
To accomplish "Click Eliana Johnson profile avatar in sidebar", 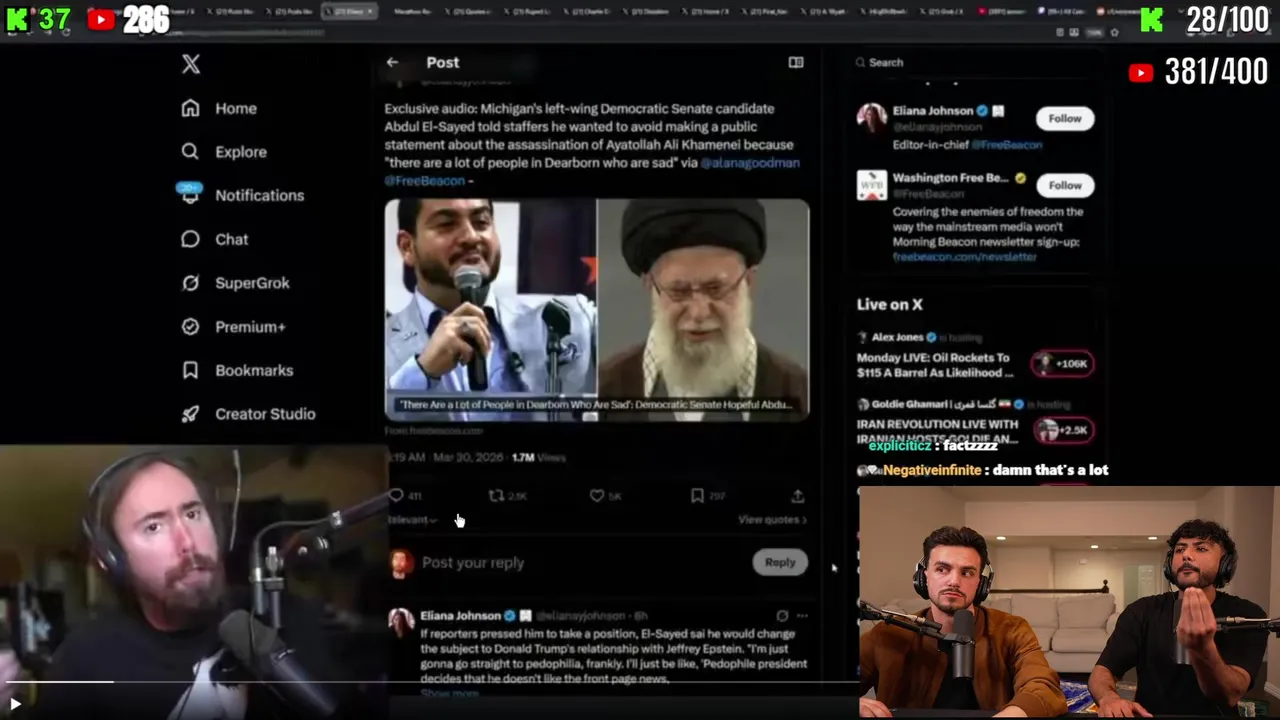I will (x=872, y=118).
